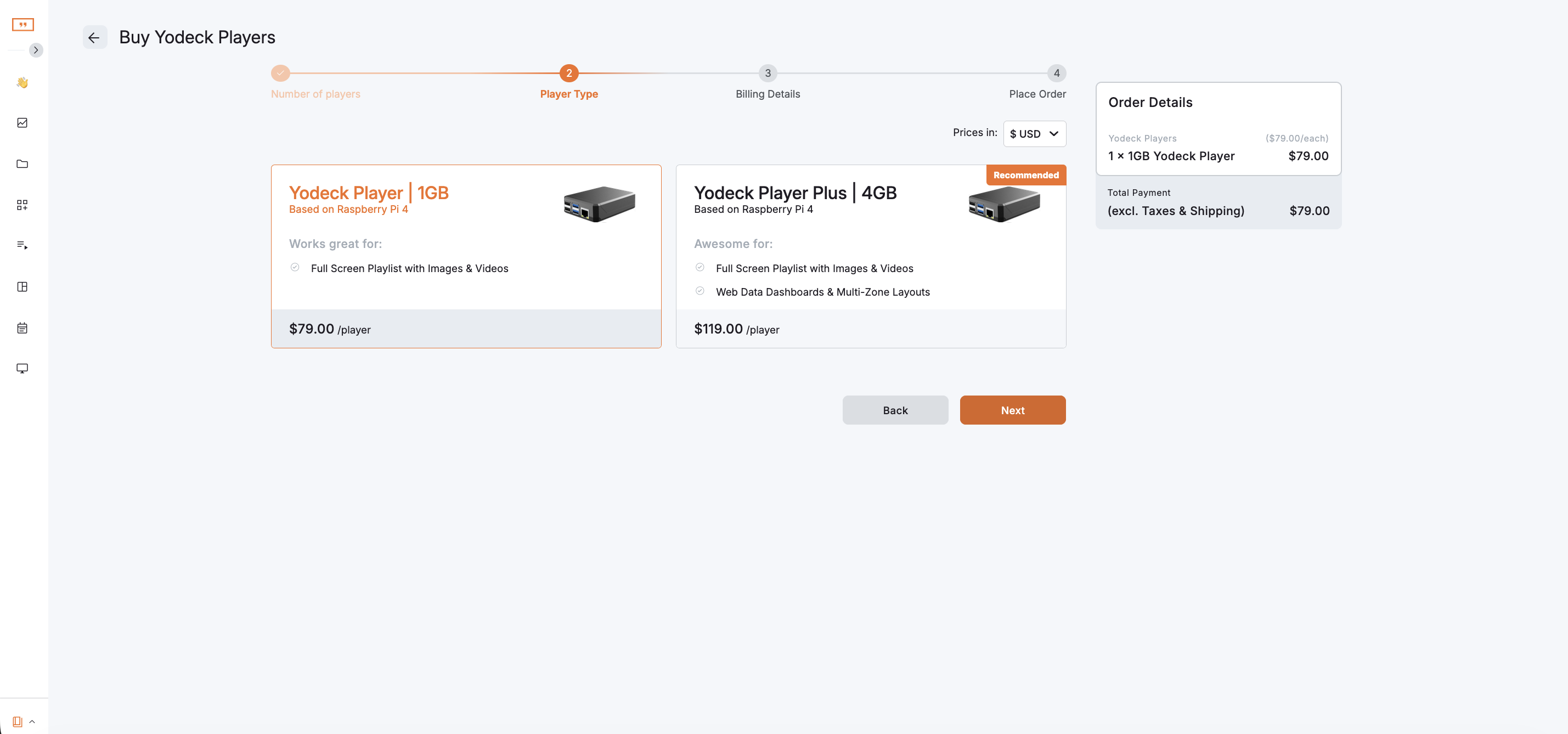Open the media folder icon
Viewport: 1568px width, 734px height.
pyautogui.click(x=22, y=163)
